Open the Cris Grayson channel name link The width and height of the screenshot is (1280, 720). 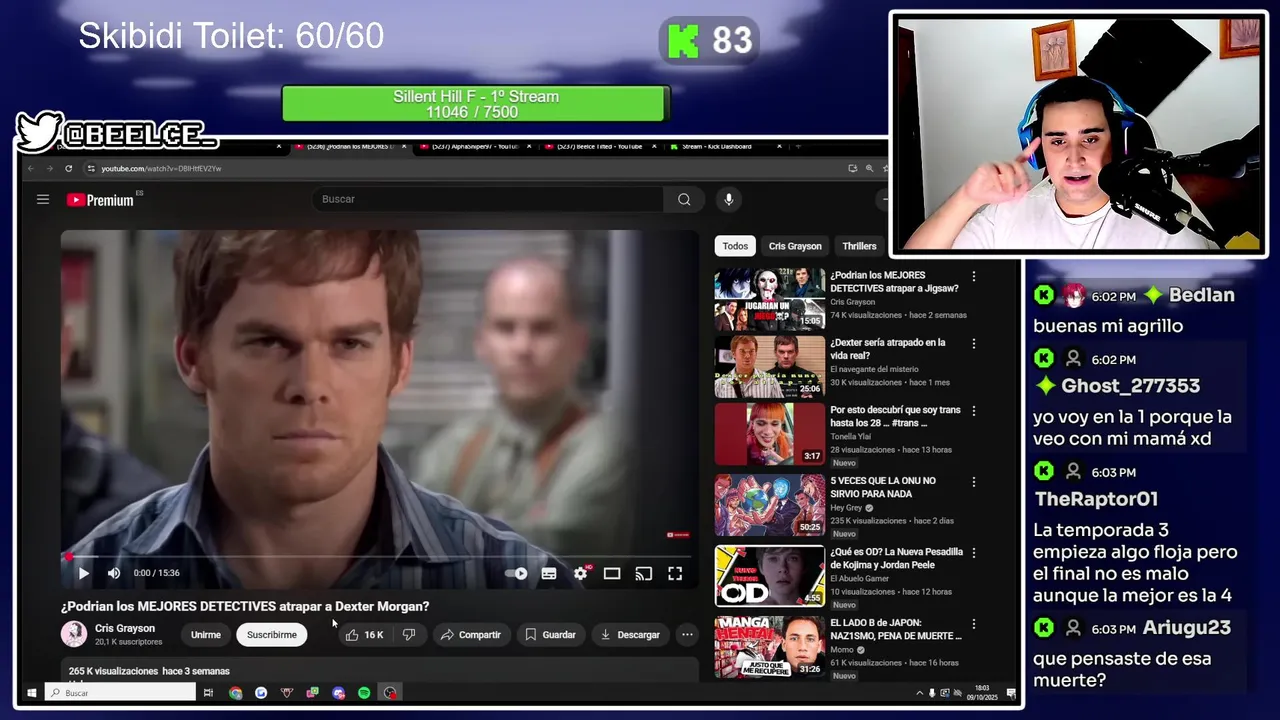click(x=125, y=628)
